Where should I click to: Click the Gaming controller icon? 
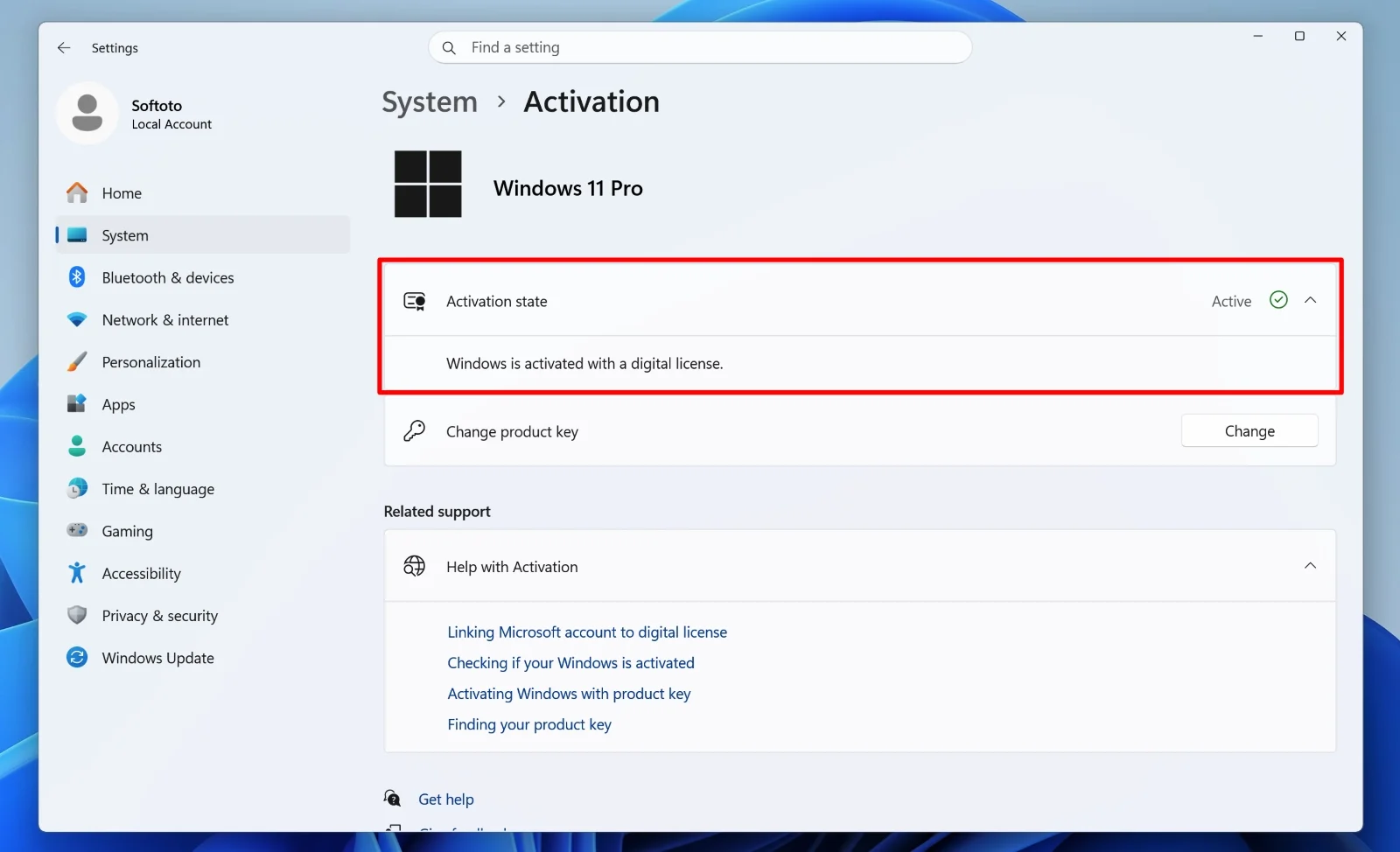77,530
